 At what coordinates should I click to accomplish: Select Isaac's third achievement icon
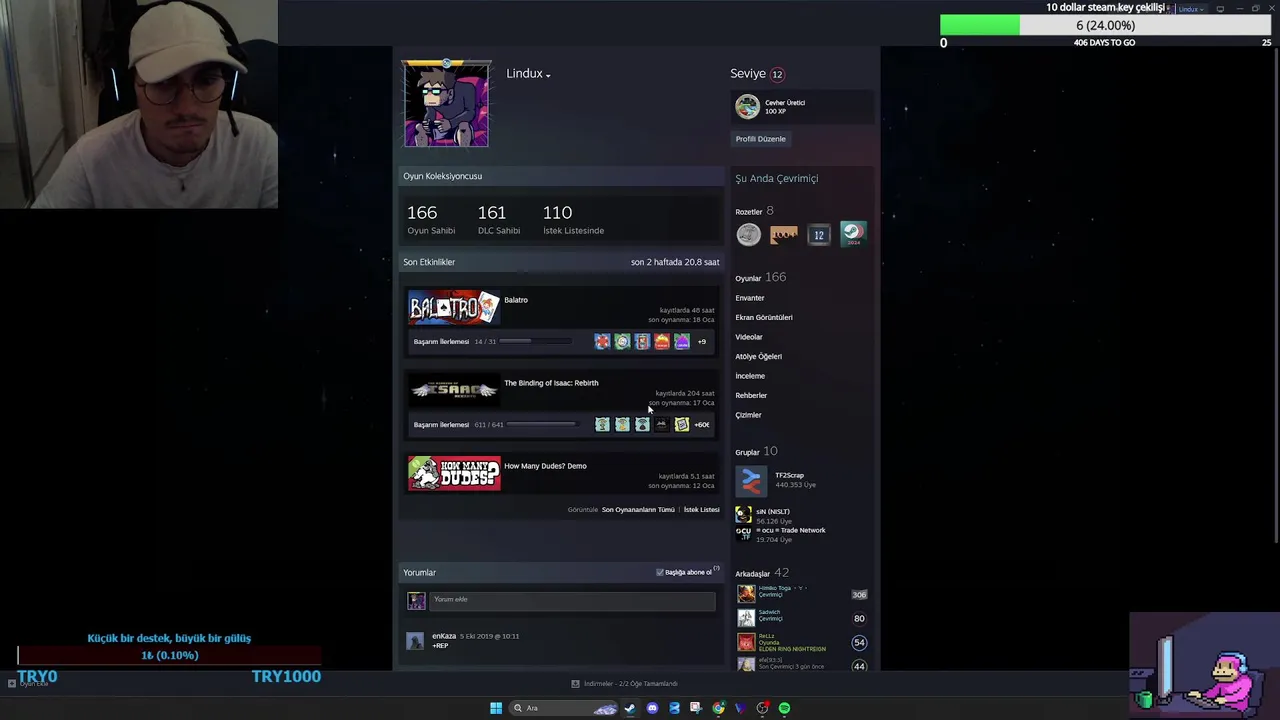point(642,425)
